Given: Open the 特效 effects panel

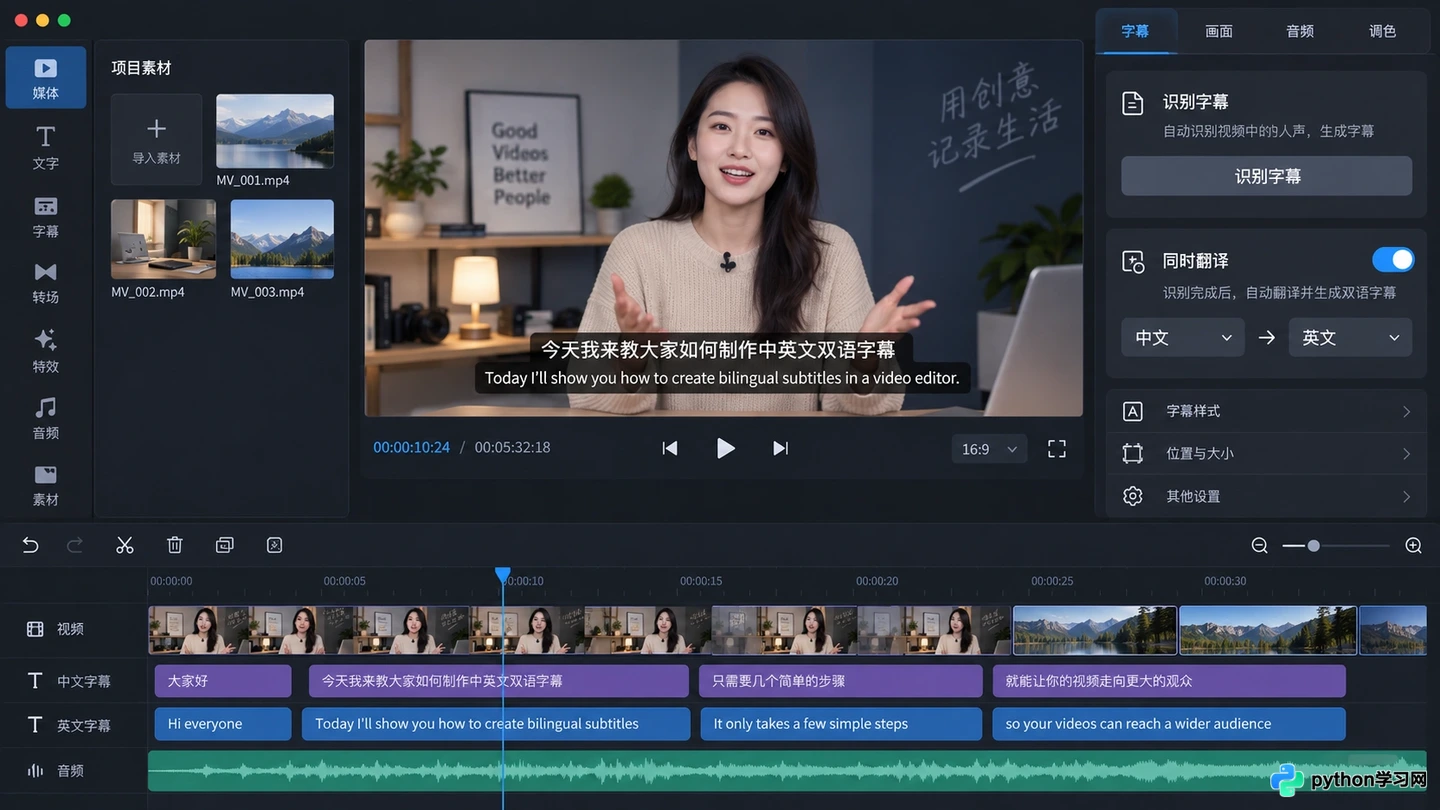Looking at the screenshot, I should pyautogui.click(x=46, y=351).
